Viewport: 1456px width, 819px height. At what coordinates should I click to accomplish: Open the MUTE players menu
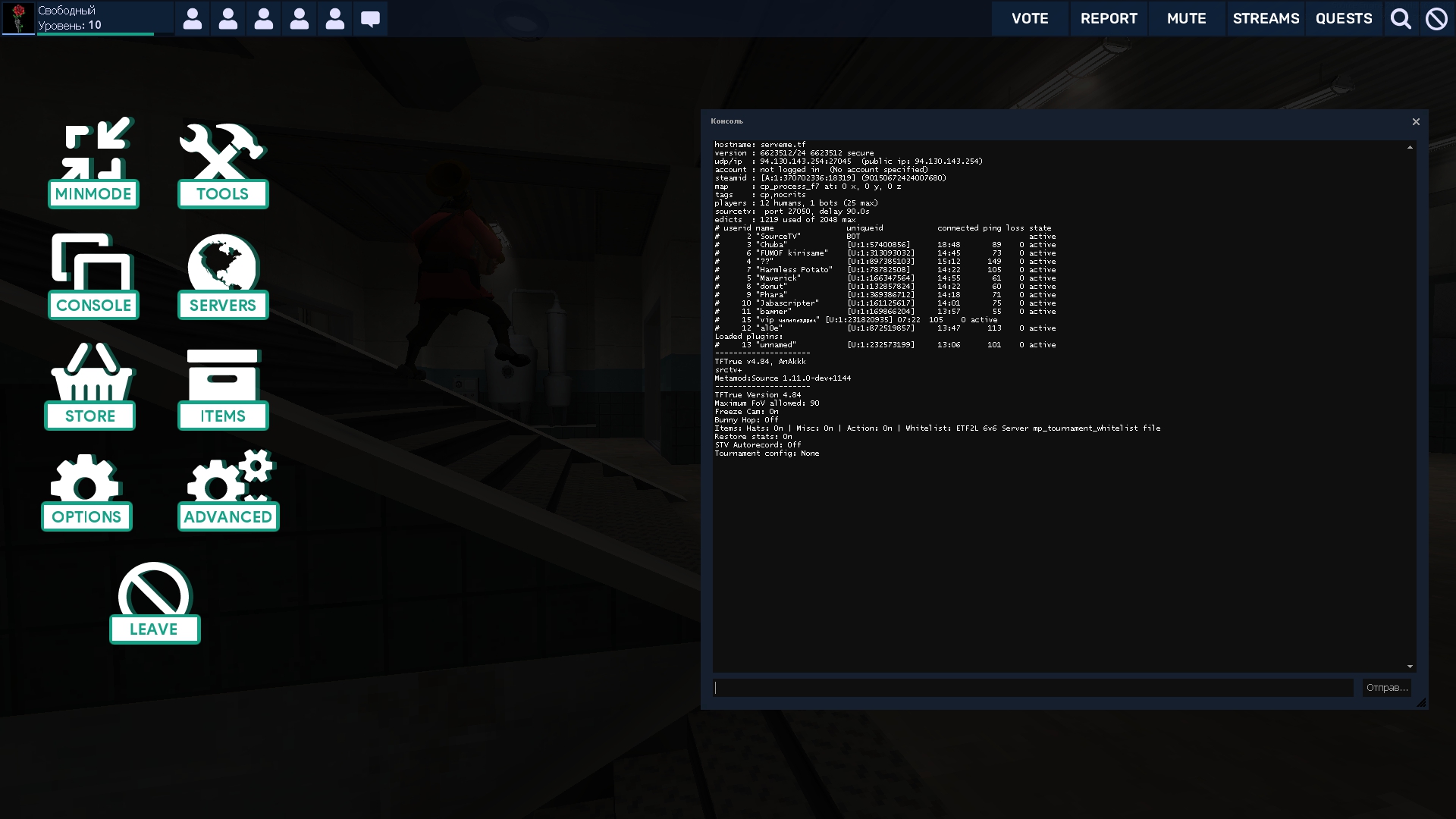(1187, 19)
